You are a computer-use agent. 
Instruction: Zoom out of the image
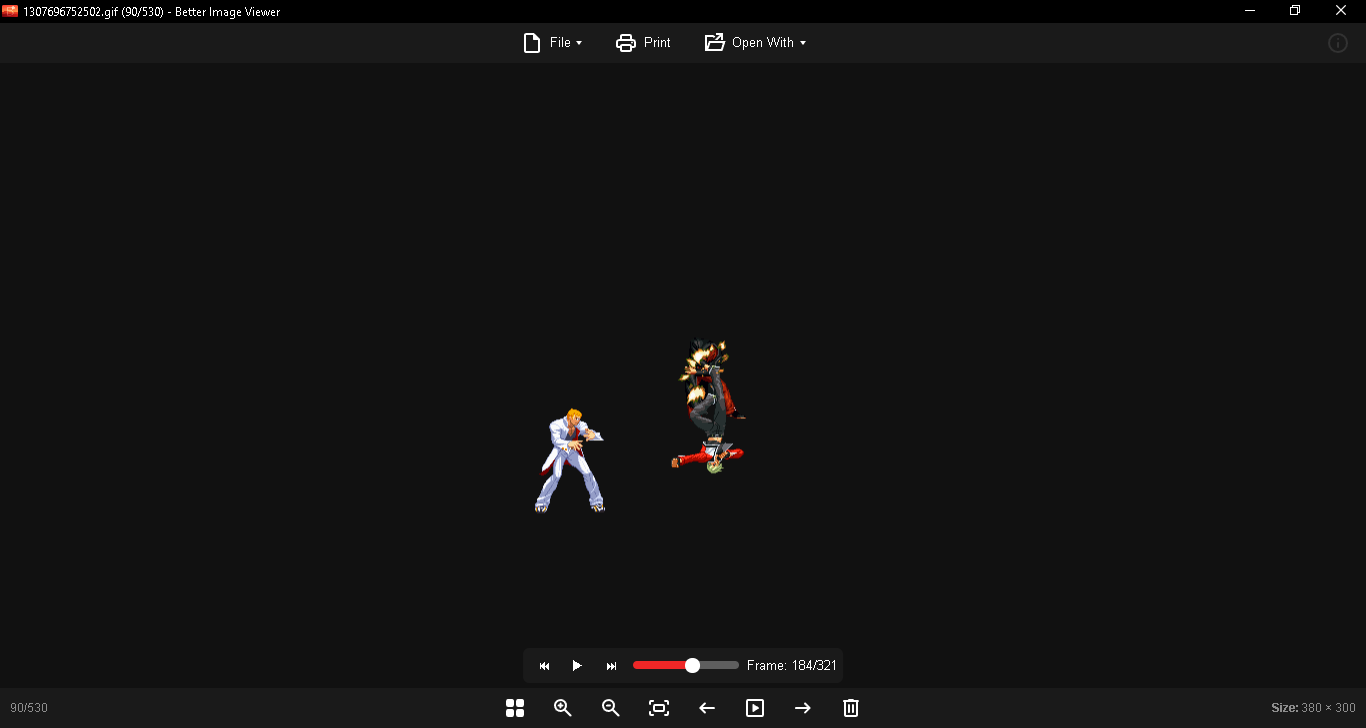point(611,708)
